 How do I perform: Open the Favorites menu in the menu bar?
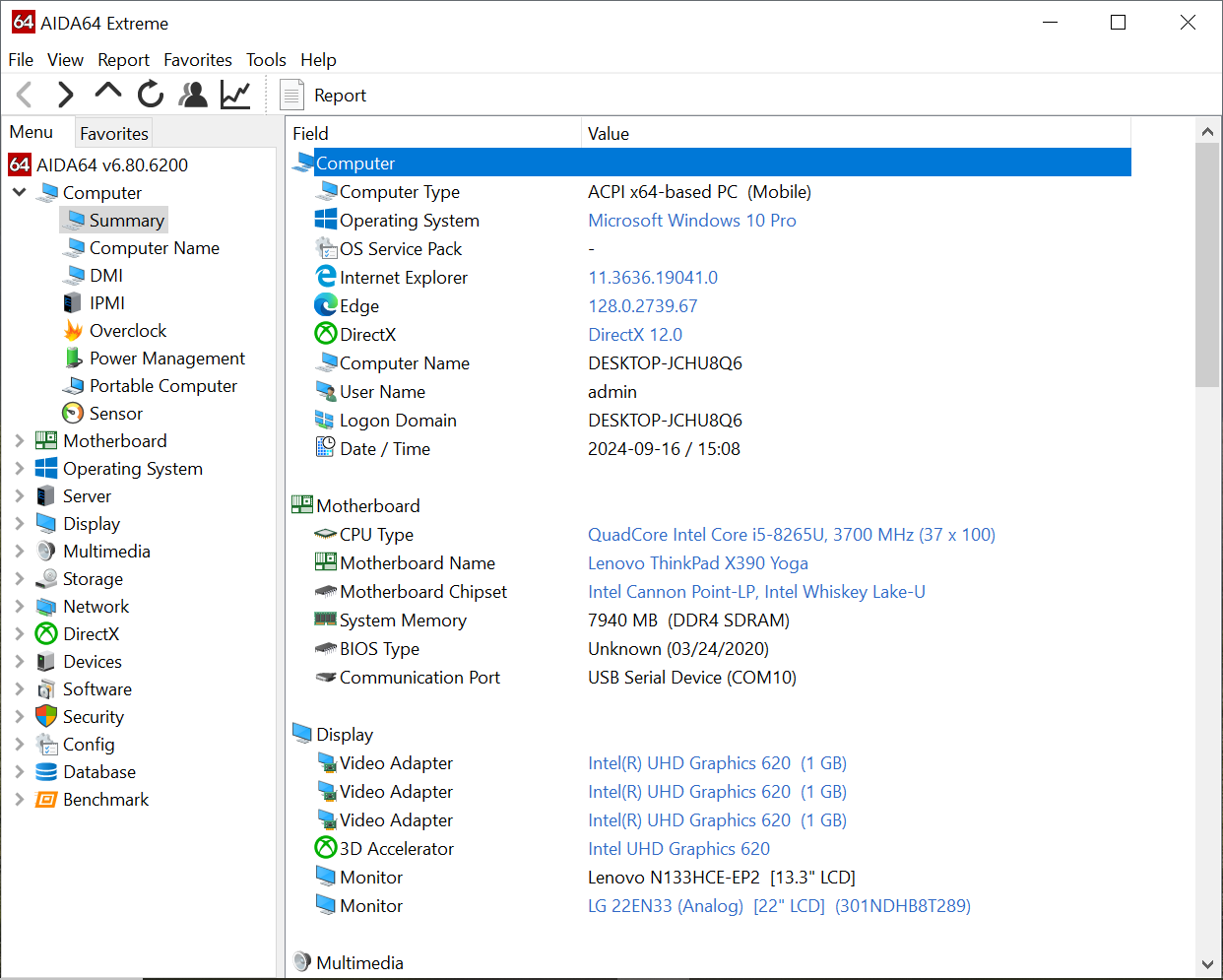(x=198, y=60)
